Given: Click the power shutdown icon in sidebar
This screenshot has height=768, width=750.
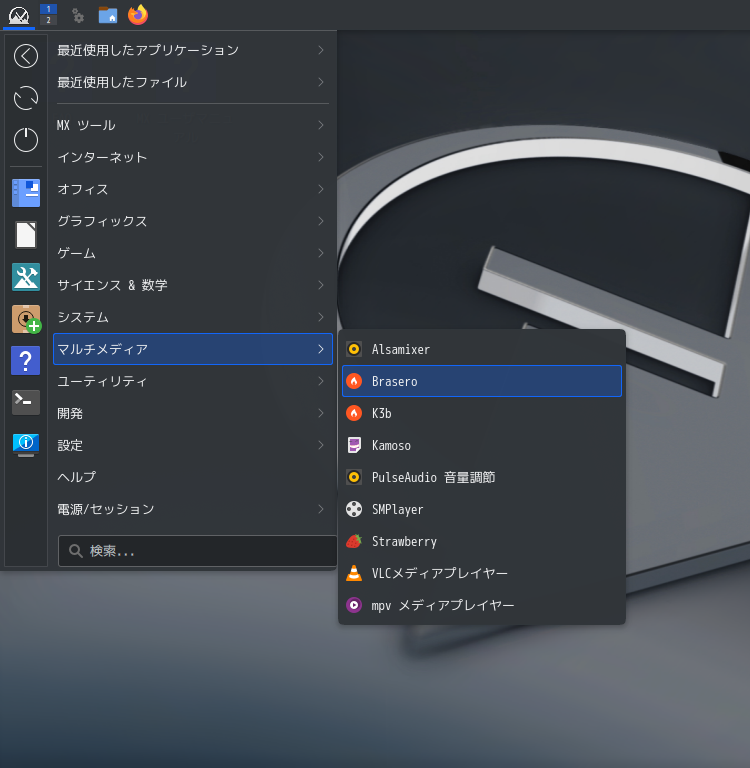Looking at the screenshot, I should click(x=26, y=140).
